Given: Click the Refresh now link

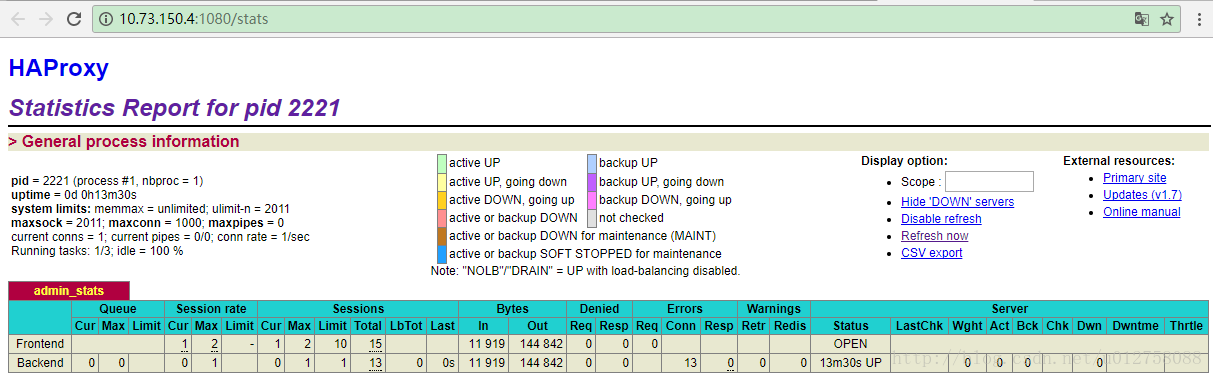Looking at the screenshot, I should (x=934, y=236).
